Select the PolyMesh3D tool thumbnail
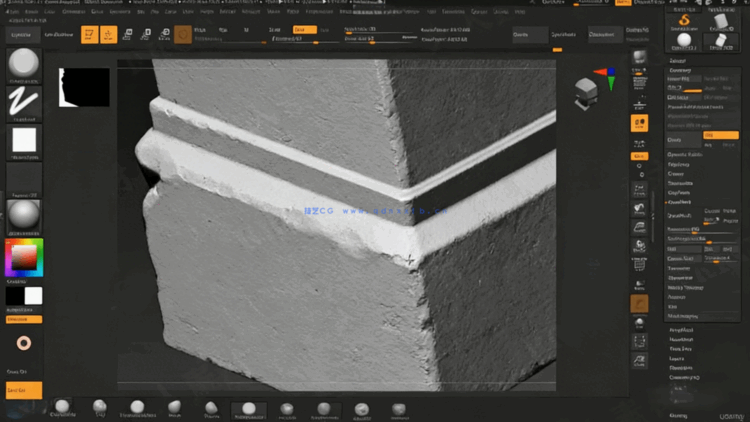The image size is (750, 422). tap(721, 42)
